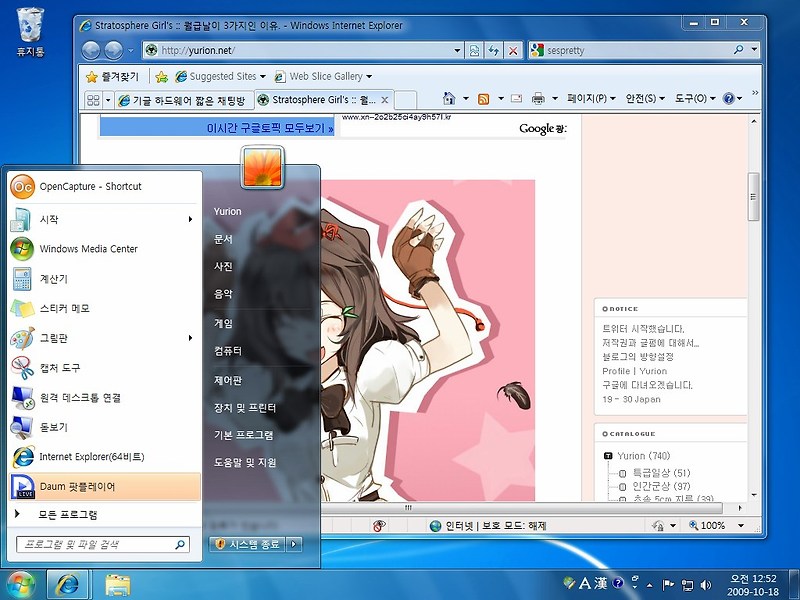The height and width of the screenshot is (600, 800).
Task: Open a new blank tab
Action: tap(406, 101)
